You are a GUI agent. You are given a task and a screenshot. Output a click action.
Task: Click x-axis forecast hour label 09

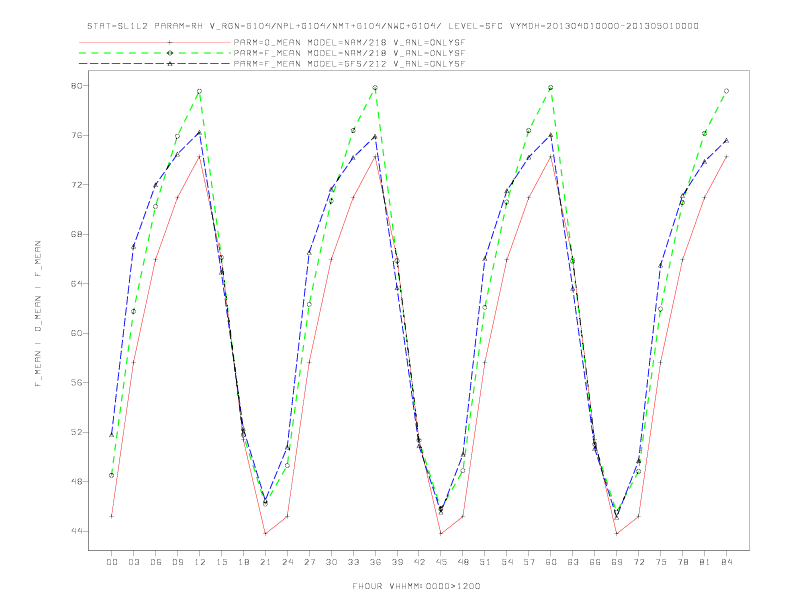(177, 562)
